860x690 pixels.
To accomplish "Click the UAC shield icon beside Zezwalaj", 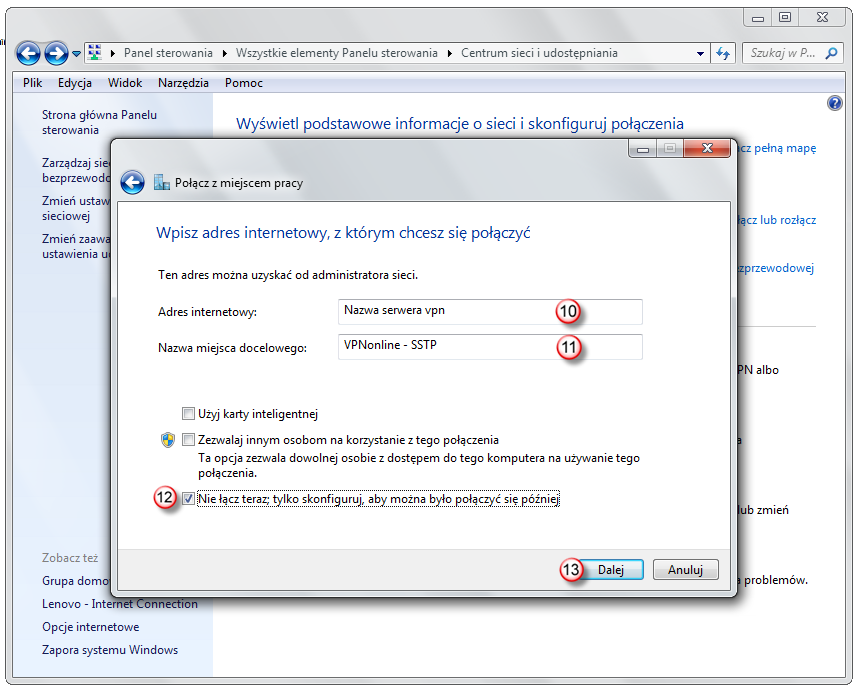I will pyautogui.click(x=168, y=440).
